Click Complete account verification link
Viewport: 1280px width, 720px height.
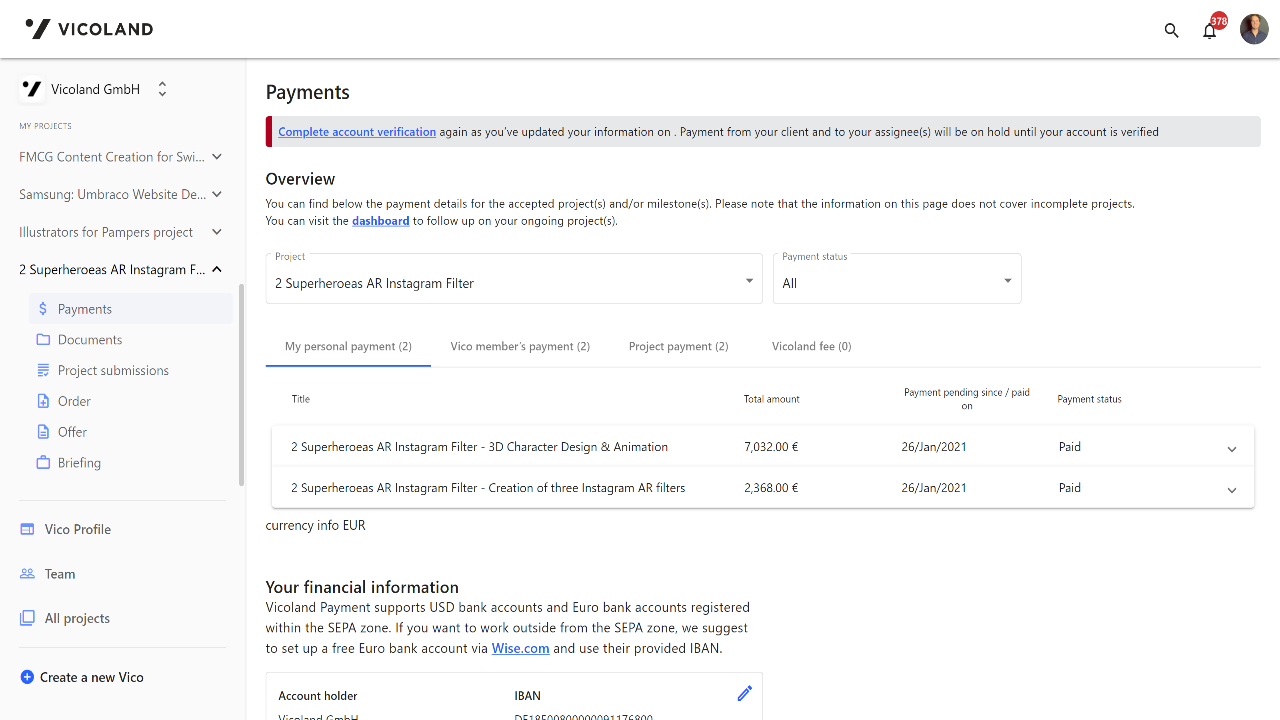pos(357,132)
